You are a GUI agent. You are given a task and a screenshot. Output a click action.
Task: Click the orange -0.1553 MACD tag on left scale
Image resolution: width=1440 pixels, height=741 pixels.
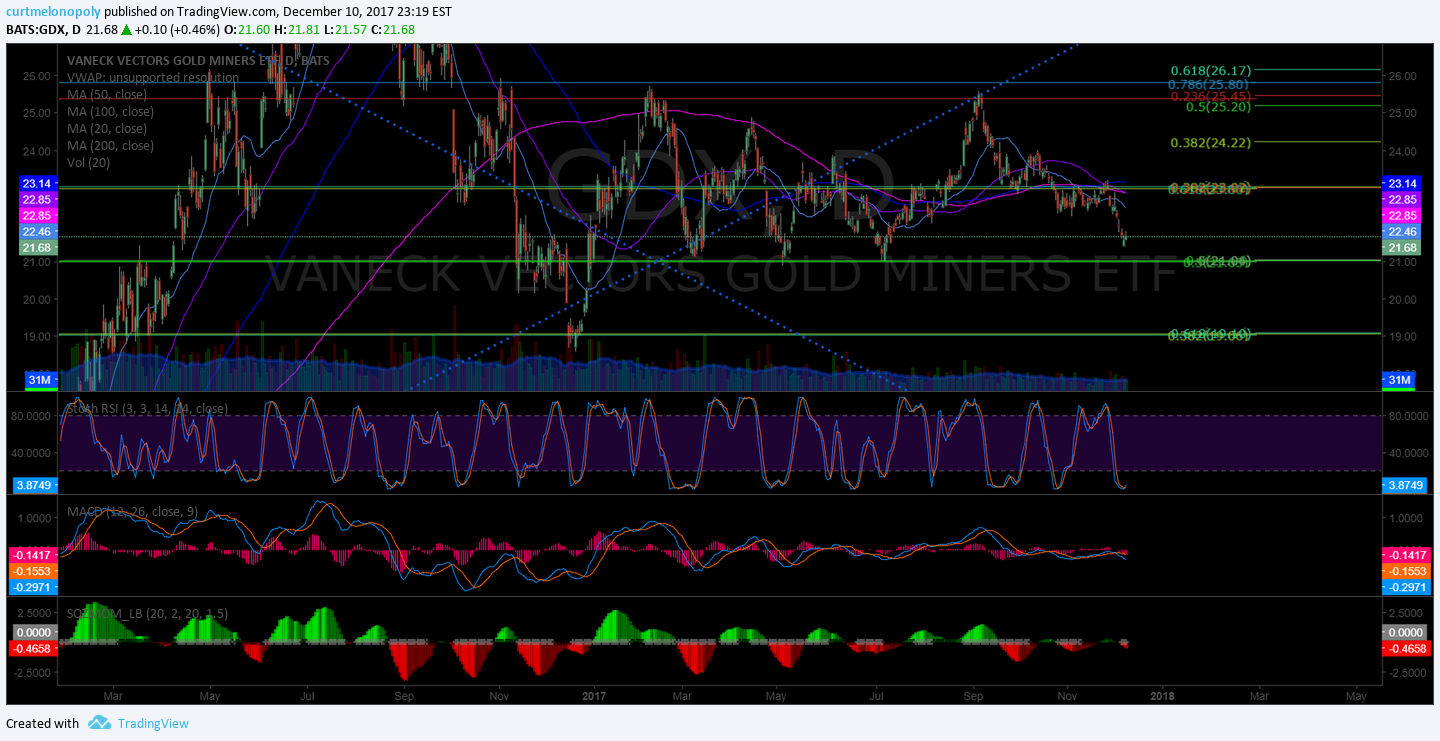coord(34,570)
